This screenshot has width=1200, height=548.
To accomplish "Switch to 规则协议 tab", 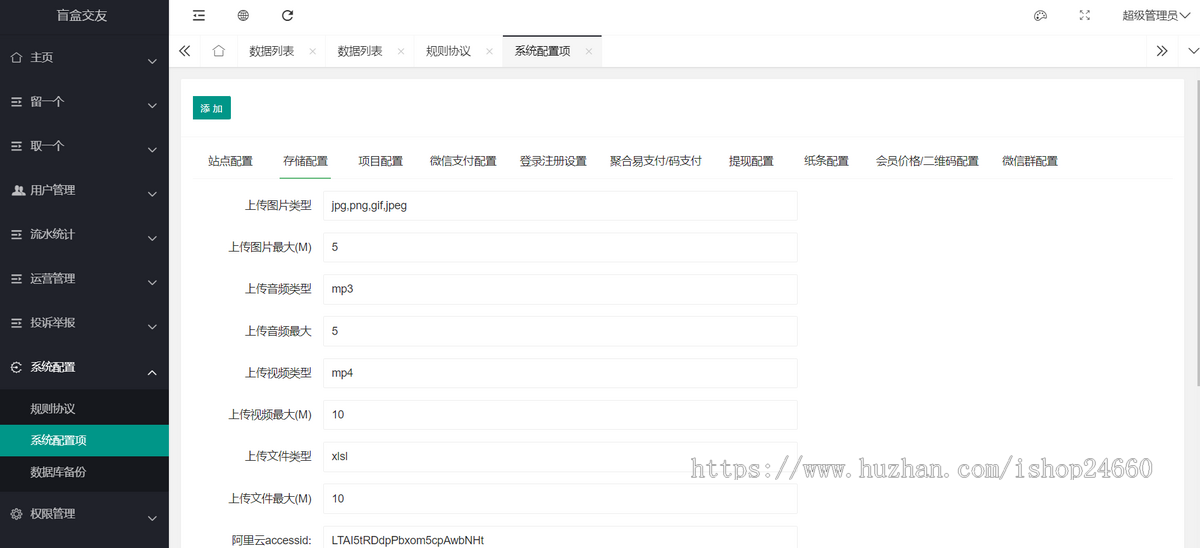I will 448,51.
